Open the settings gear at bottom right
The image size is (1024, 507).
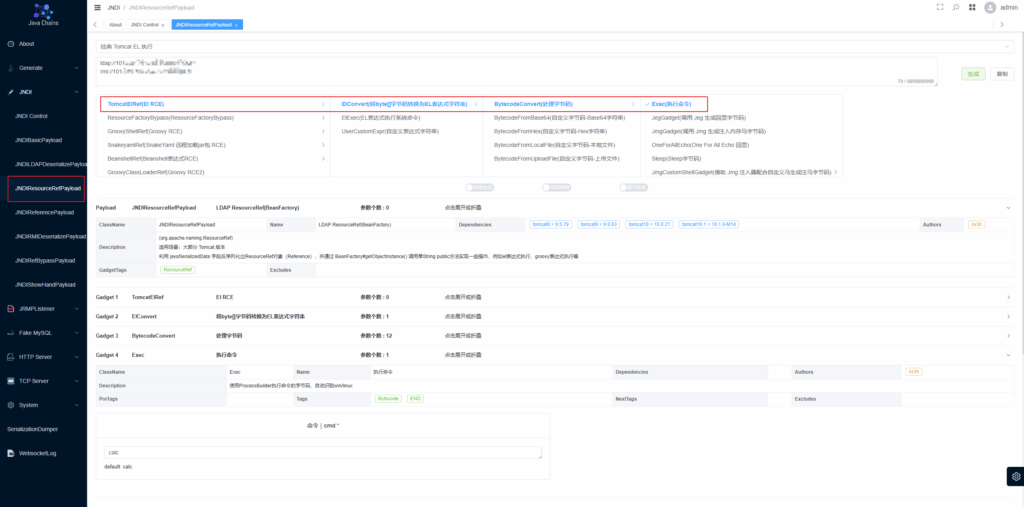(x=1015, y=475)
